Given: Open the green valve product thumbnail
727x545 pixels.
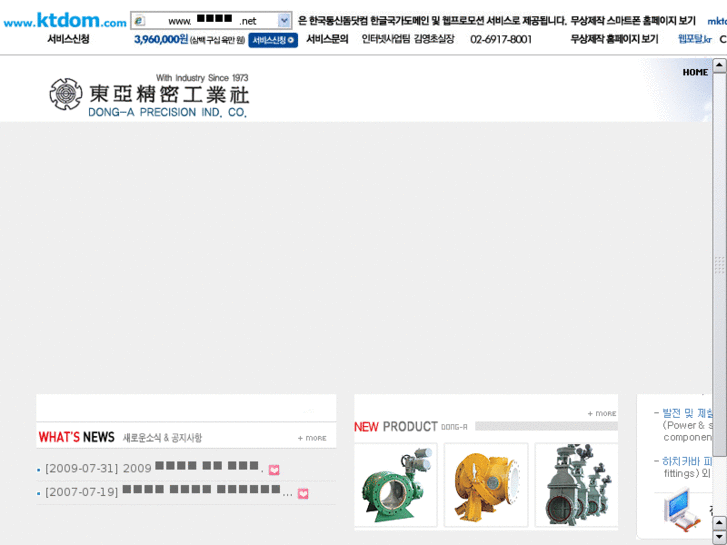Looking at the screenshot, I should click(396, 485).
